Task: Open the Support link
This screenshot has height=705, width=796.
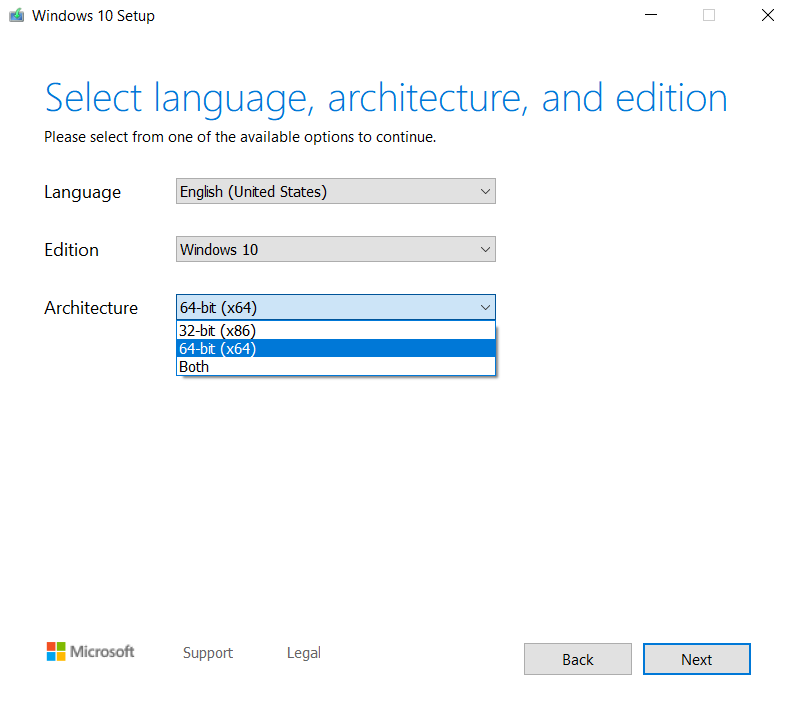Action: (208, 653)
